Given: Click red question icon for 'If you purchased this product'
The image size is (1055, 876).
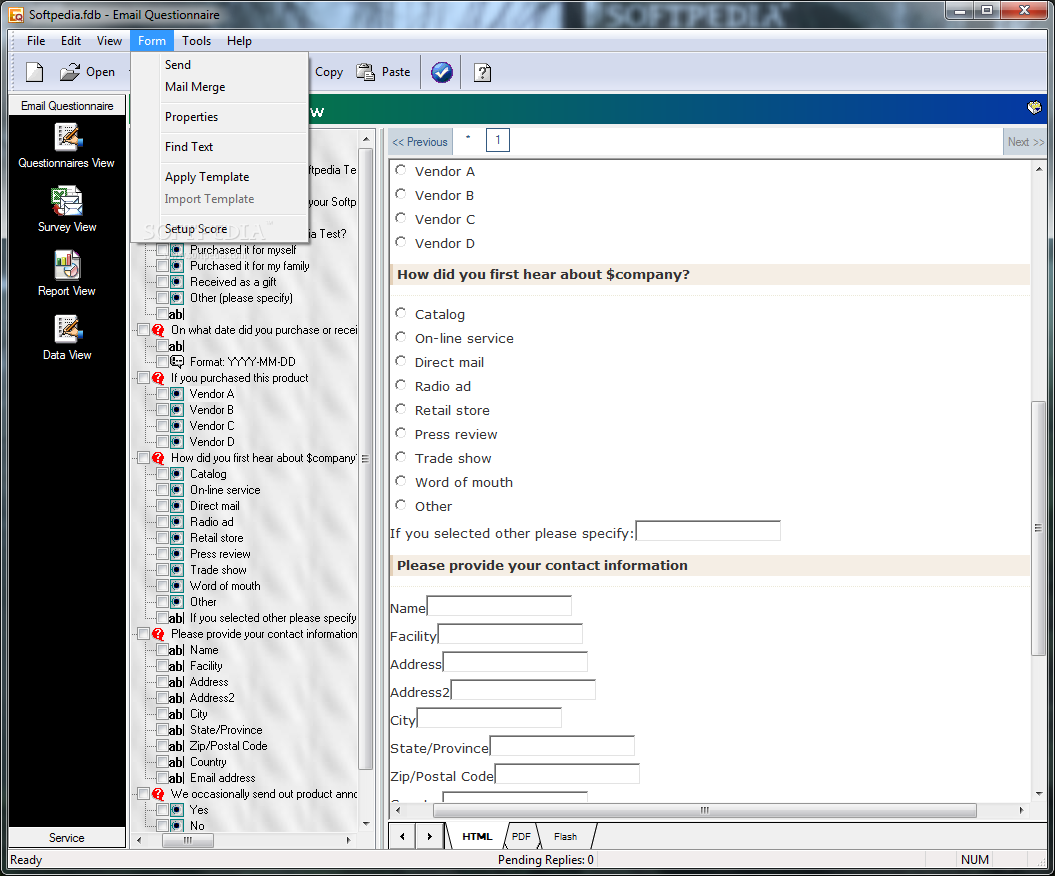Looking at the screenshot, I should [x=158, y=378].
